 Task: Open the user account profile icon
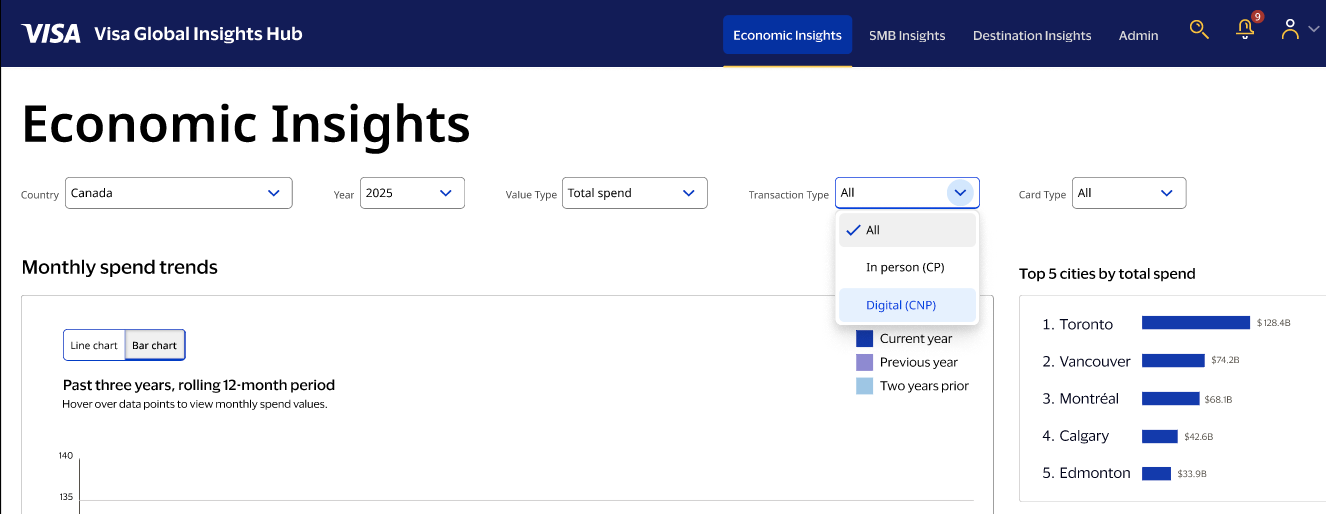pos(1290,29)
